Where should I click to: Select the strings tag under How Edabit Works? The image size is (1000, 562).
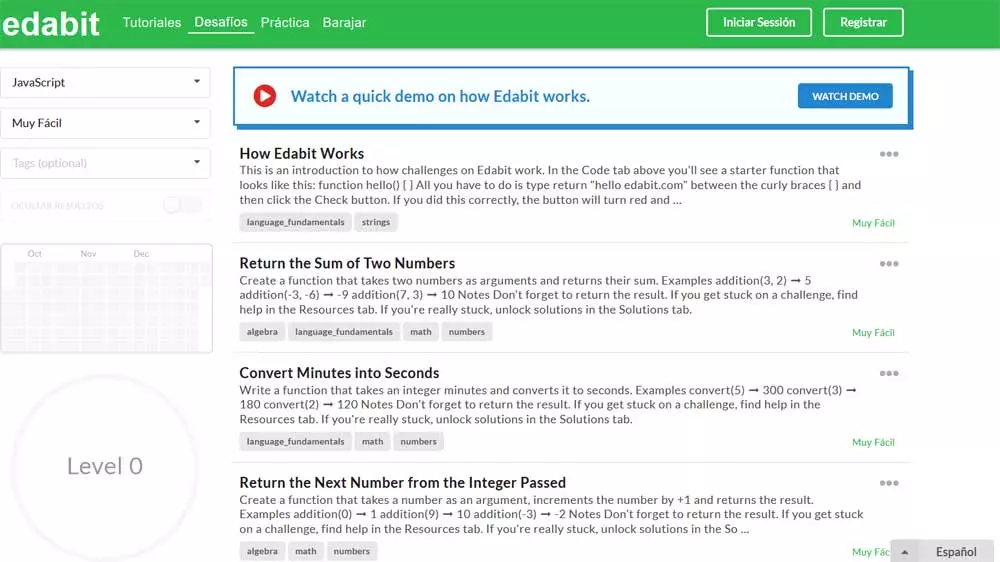(x=376, y=222)
